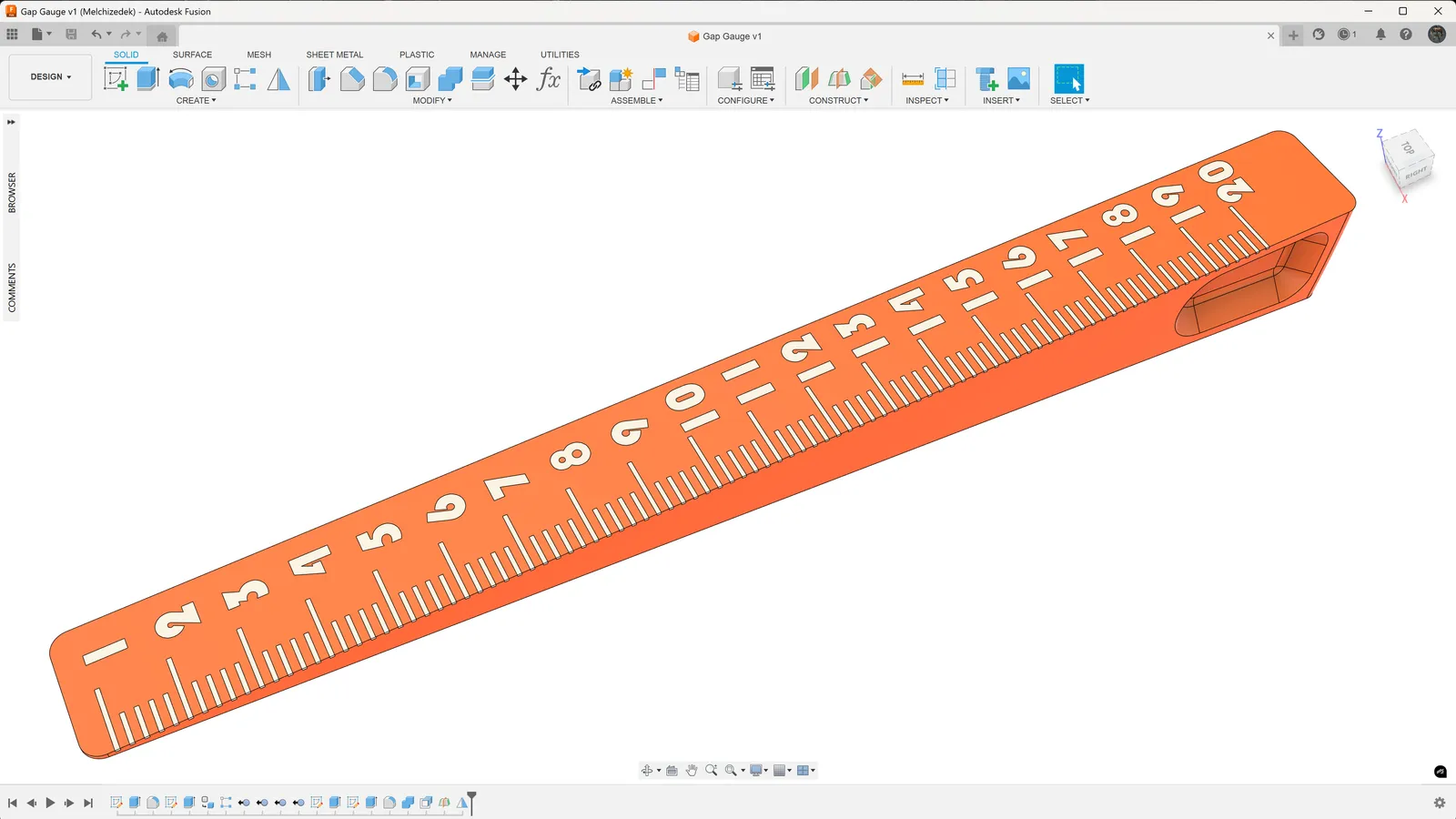1456x819 pixels.
Task: Toggle grid and snaps settings
Action: 781,771
